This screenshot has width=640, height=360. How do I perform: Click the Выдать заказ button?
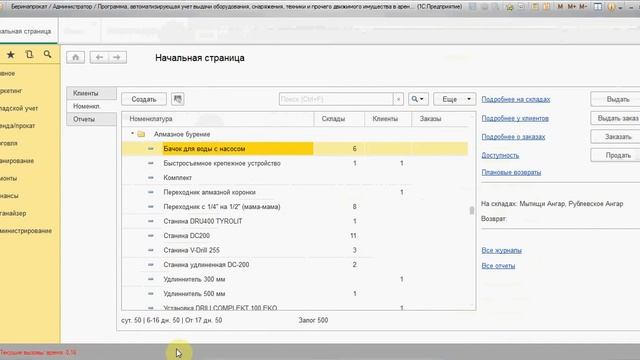pyautogui.click(x=616, y=118)
